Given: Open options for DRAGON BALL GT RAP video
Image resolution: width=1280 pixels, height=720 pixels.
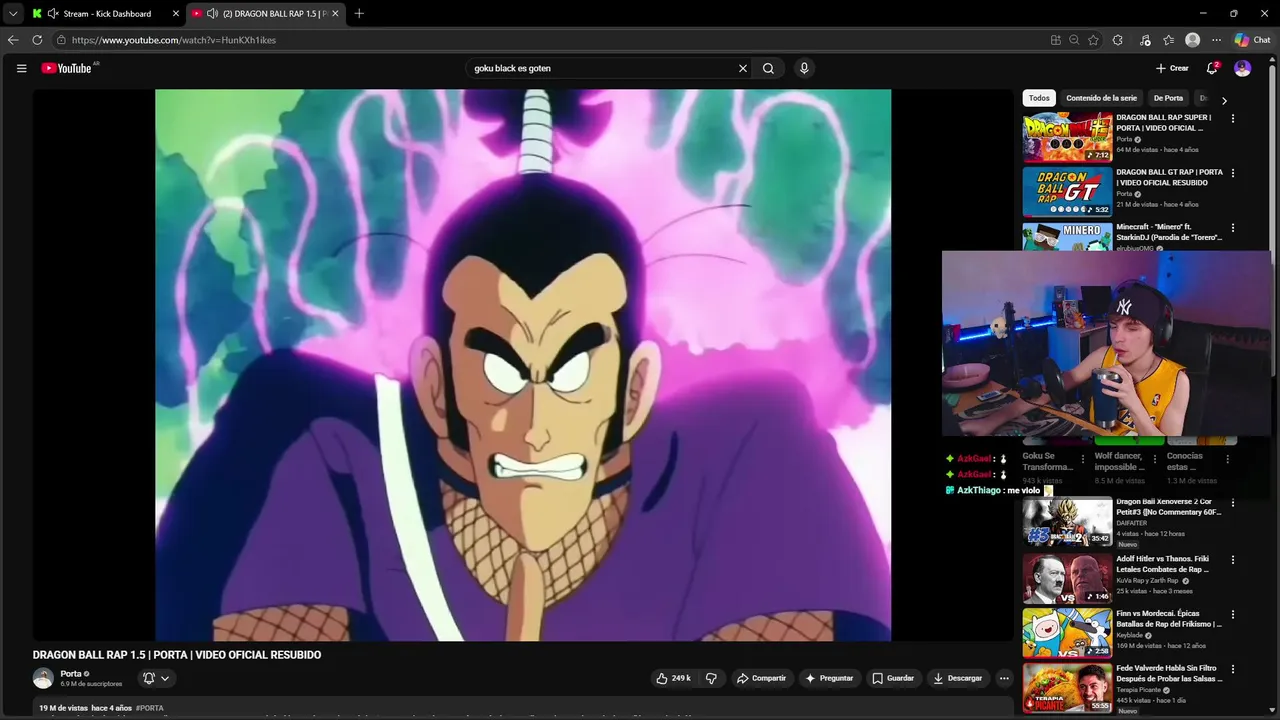Looking at the screenshot, I should pyautogui.click(x=1232, y=173).
